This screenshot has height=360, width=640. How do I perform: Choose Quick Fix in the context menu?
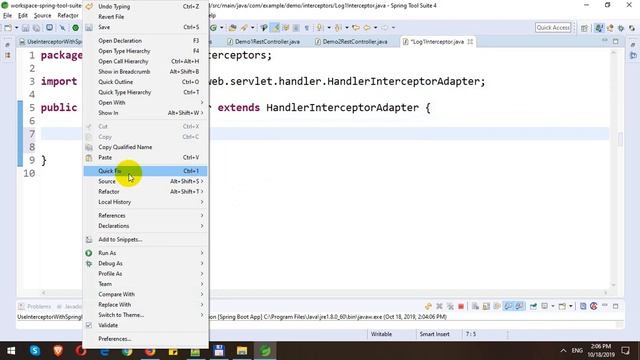[145, 171]
